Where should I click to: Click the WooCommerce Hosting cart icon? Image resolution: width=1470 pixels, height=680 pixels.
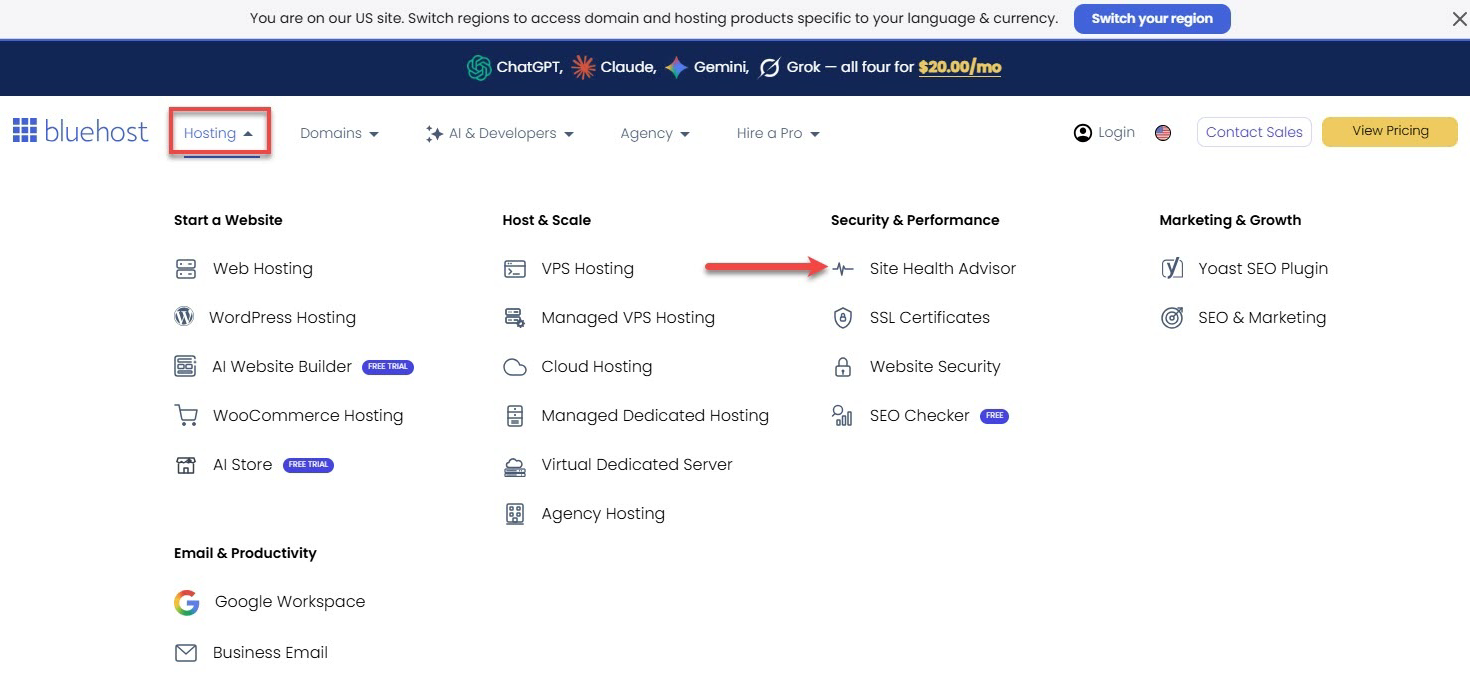pyautogui.click(x=186, y=415)
